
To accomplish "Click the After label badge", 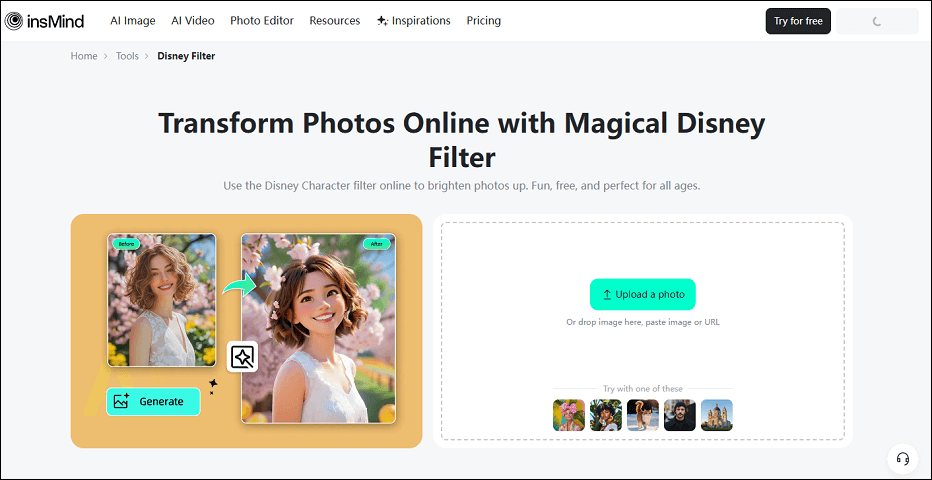I will click(x=377, y=244).
